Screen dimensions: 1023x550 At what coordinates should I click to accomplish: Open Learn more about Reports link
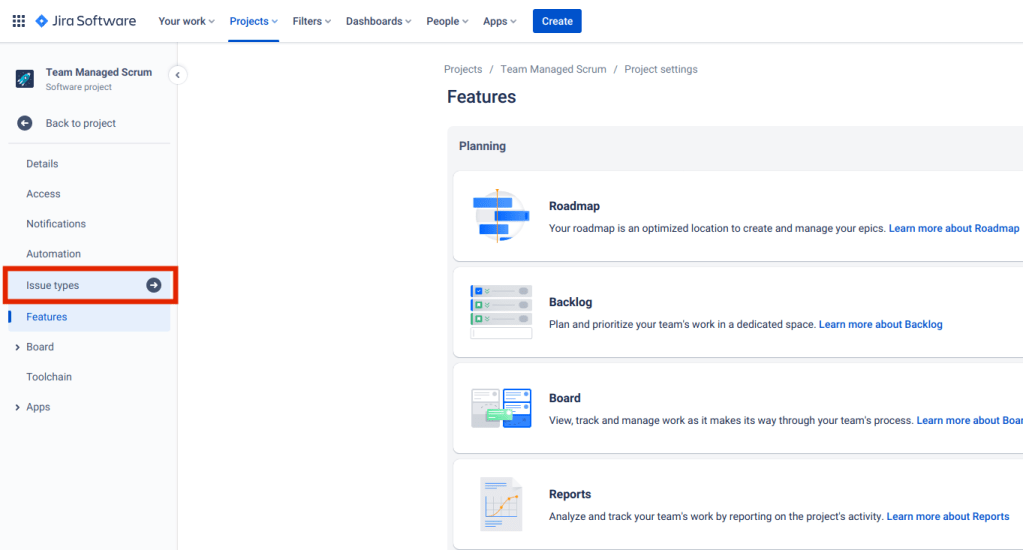pos(948,516)
